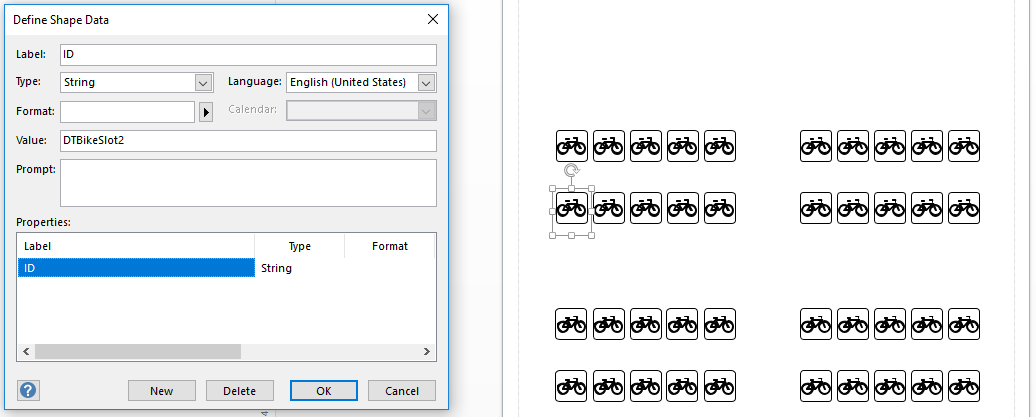The image size is (1036, 417).
Task: Click the Properties scrollbar left arrow
Action: point(26,352)
